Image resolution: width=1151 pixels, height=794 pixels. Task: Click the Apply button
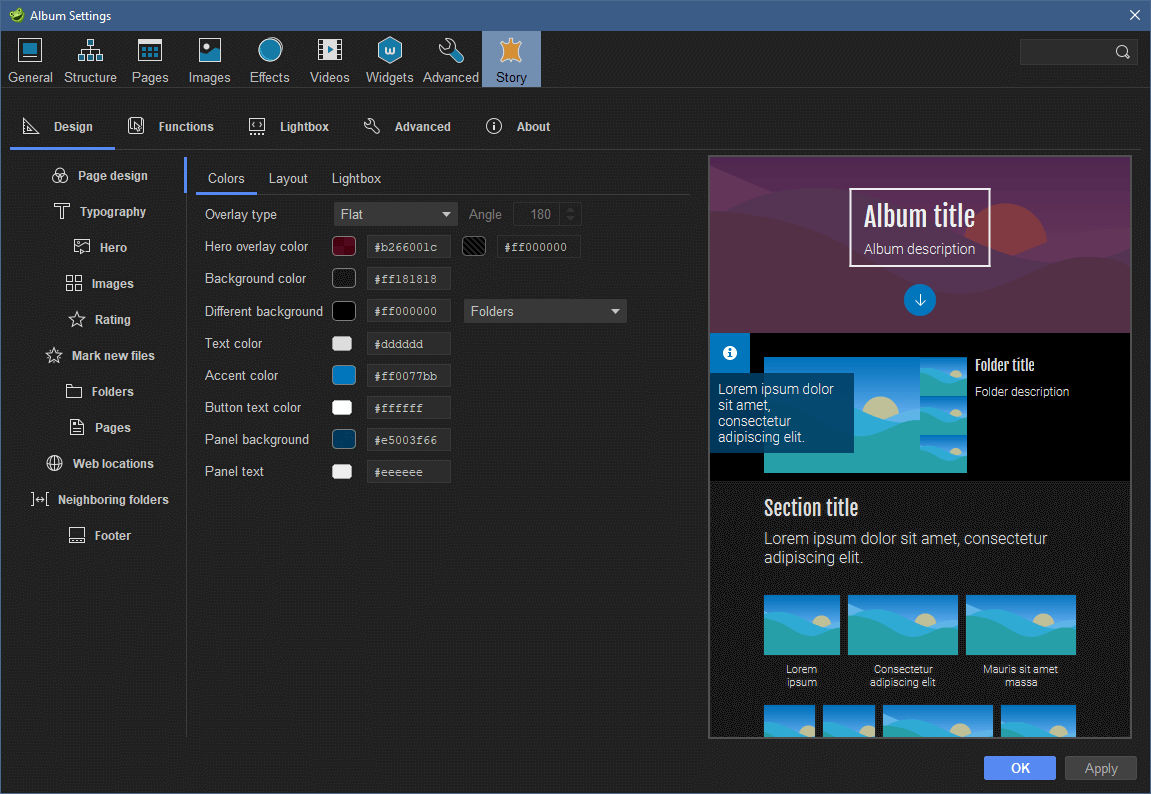[x=1100, y=768]
